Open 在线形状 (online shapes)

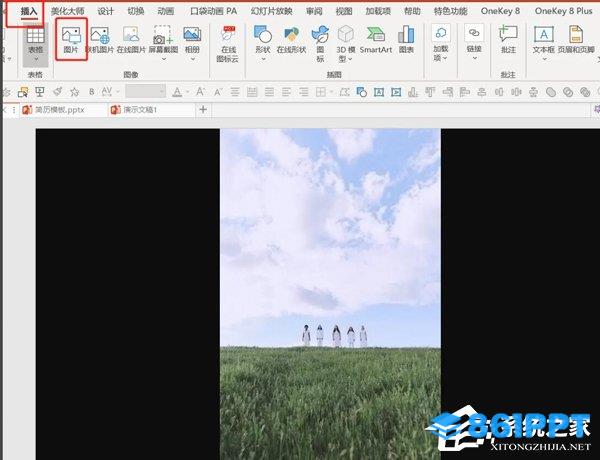291,39
